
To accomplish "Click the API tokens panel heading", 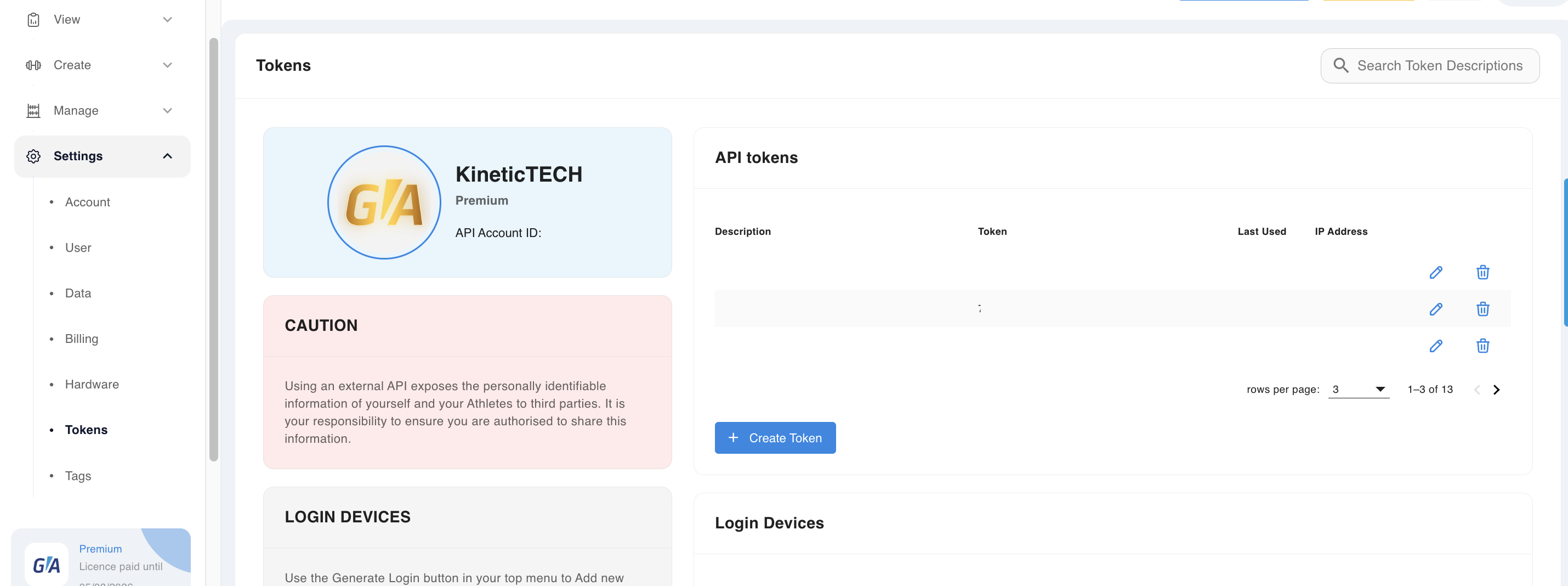I will 756,158.
